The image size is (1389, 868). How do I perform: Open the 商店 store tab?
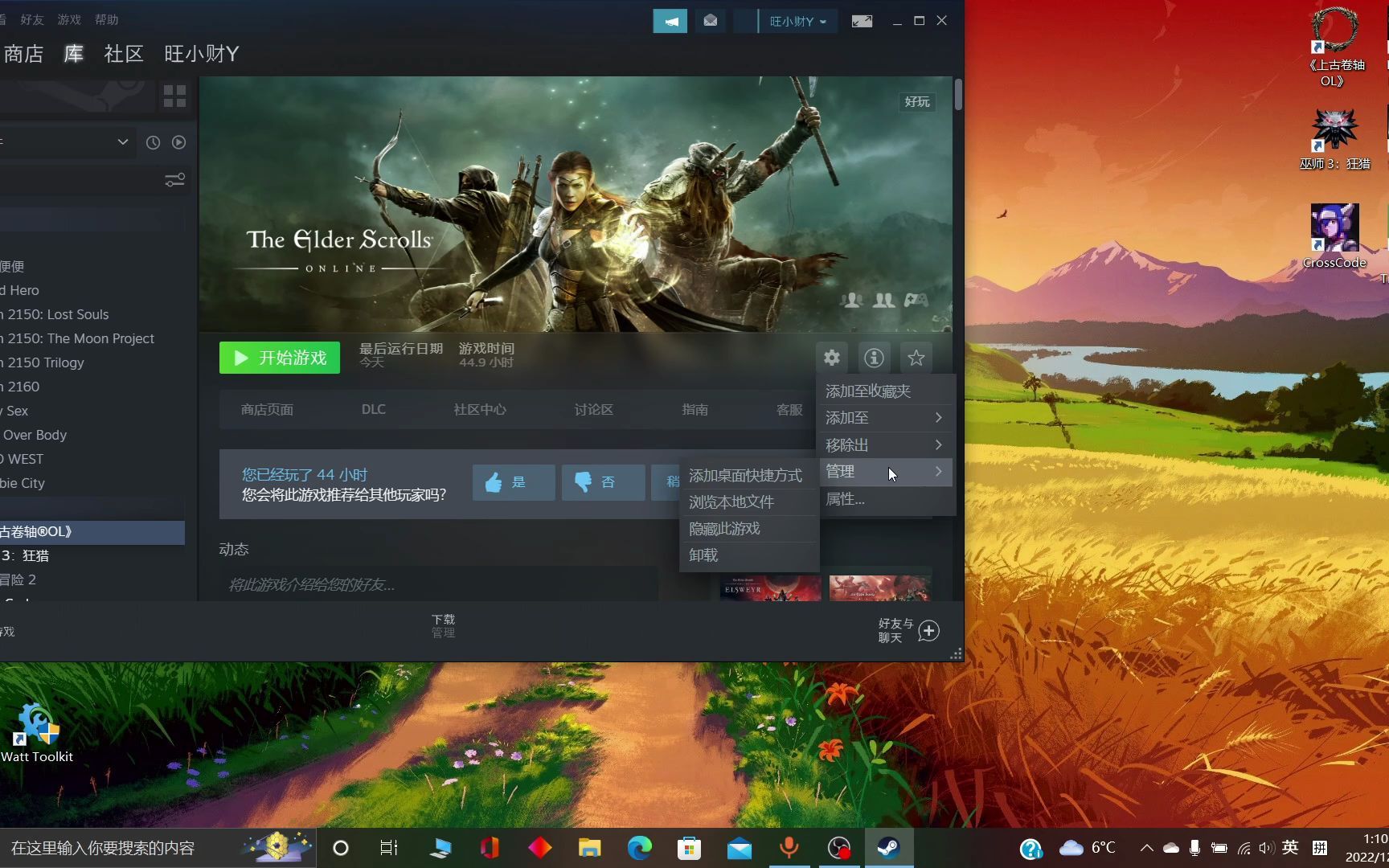point(23,54)
